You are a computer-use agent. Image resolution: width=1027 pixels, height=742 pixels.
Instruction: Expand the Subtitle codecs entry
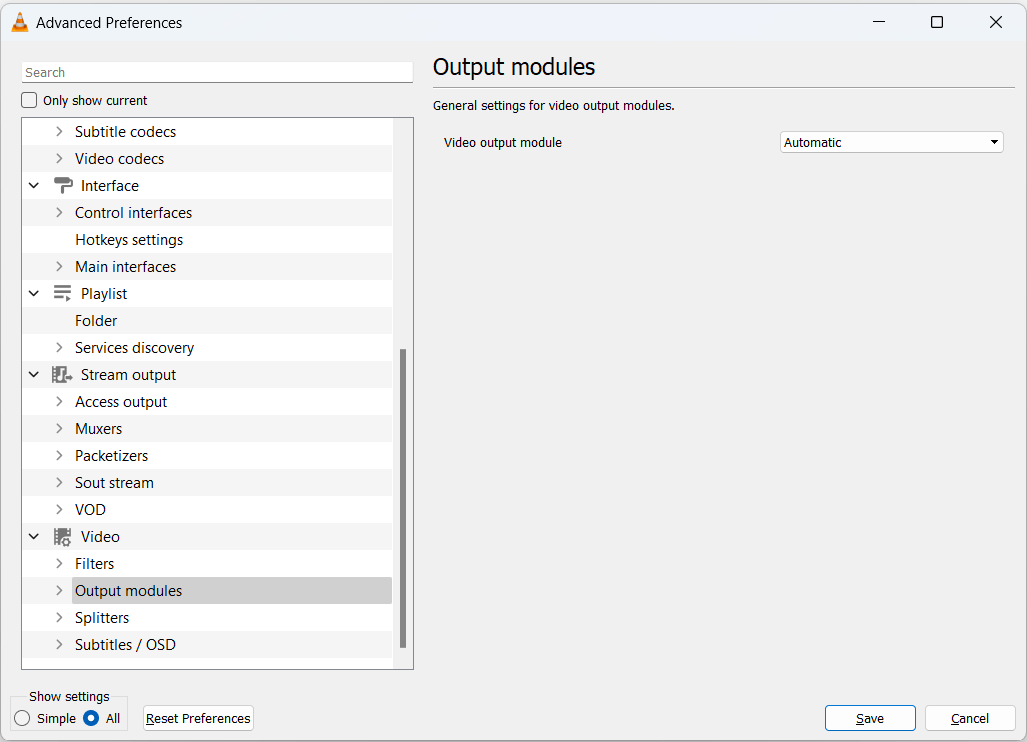(58, 131)
